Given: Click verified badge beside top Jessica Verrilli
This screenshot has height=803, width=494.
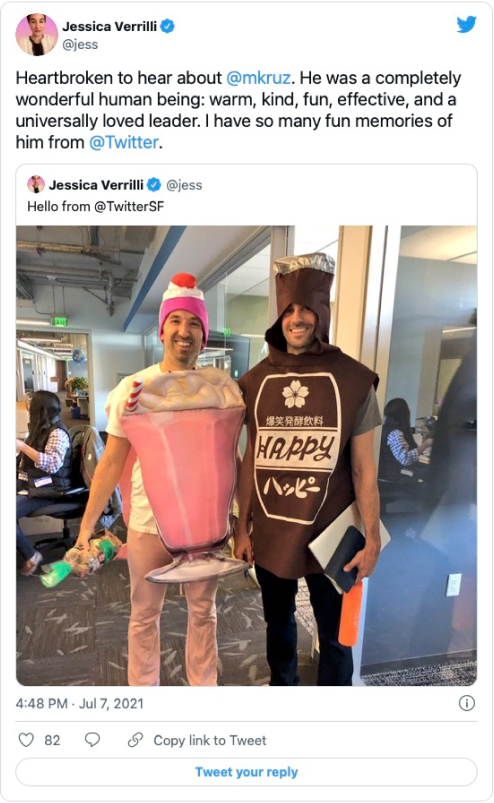Looking at the screenshot, I should [x=167, y=26].
